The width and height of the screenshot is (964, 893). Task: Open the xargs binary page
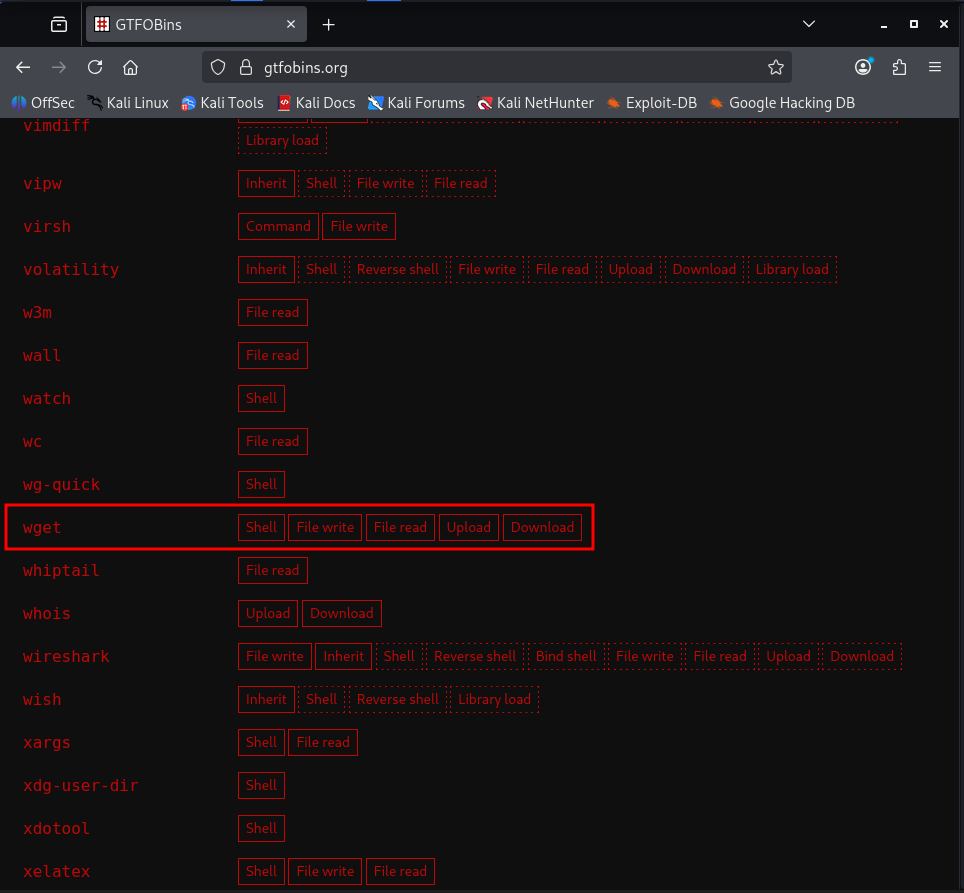click(47, 743)
